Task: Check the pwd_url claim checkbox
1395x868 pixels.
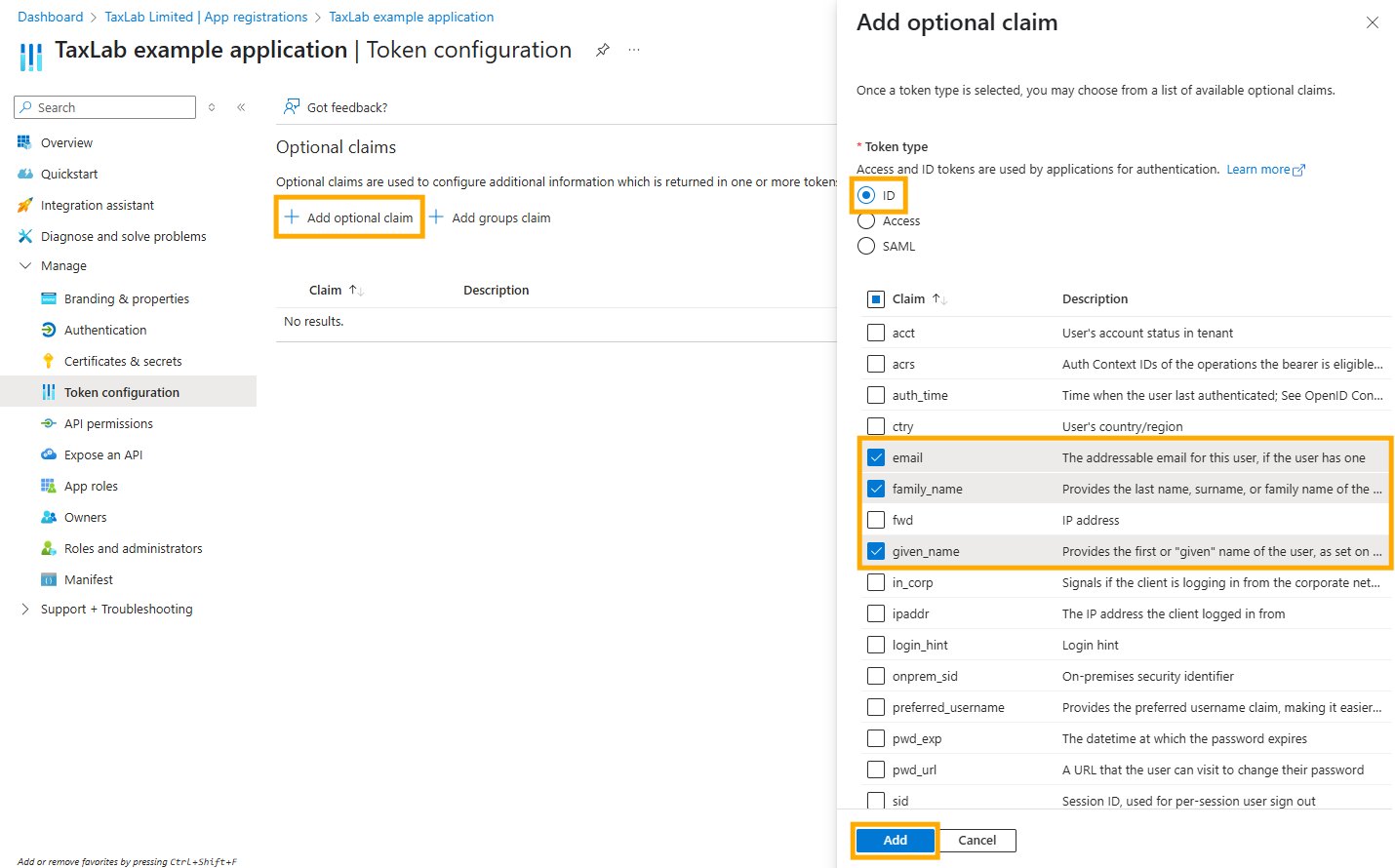Action: [876, 769]
